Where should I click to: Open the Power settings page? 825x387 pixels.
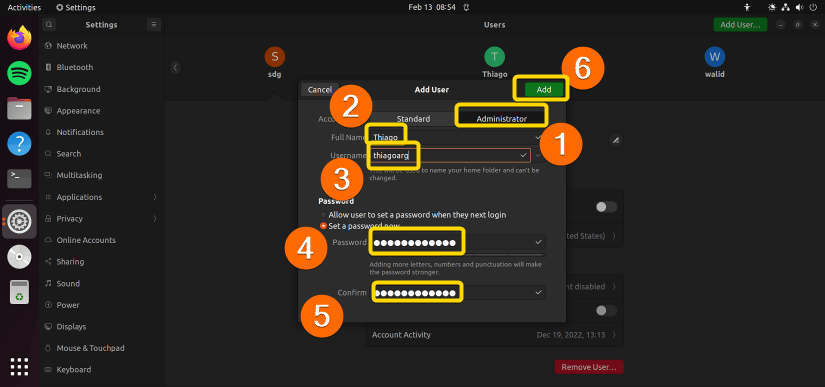[102, 305]
